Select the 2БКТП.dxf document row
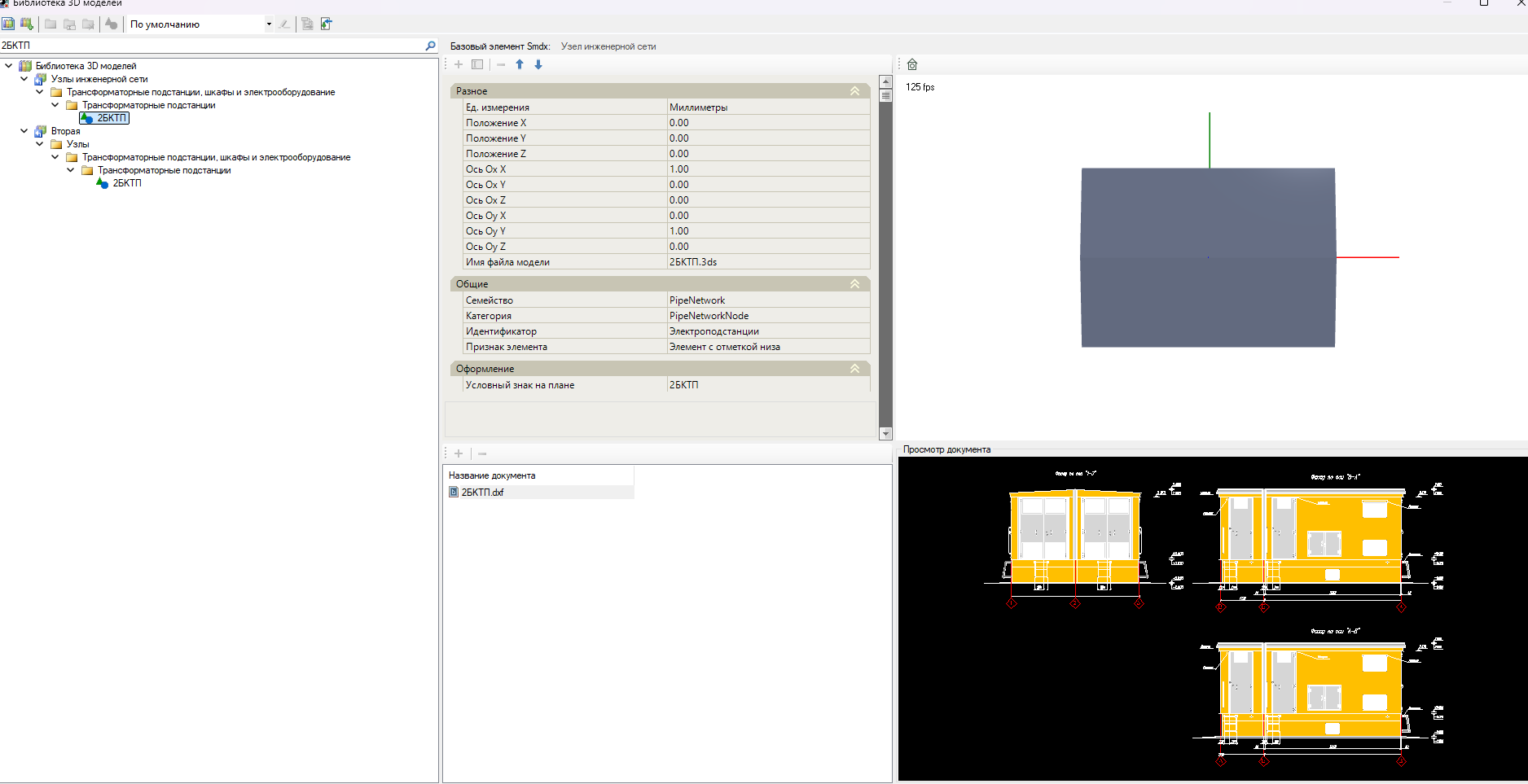The height and width of the screenshot is (784, 1528). (482, 493)
